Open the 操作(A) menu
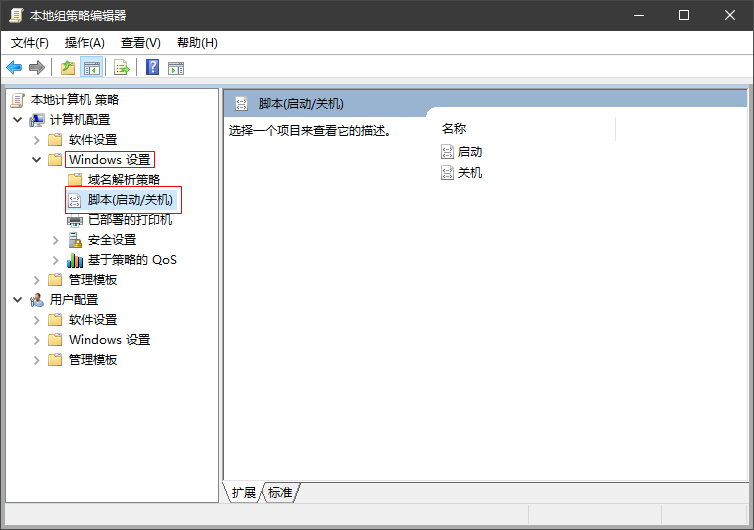 click(85, 43)
